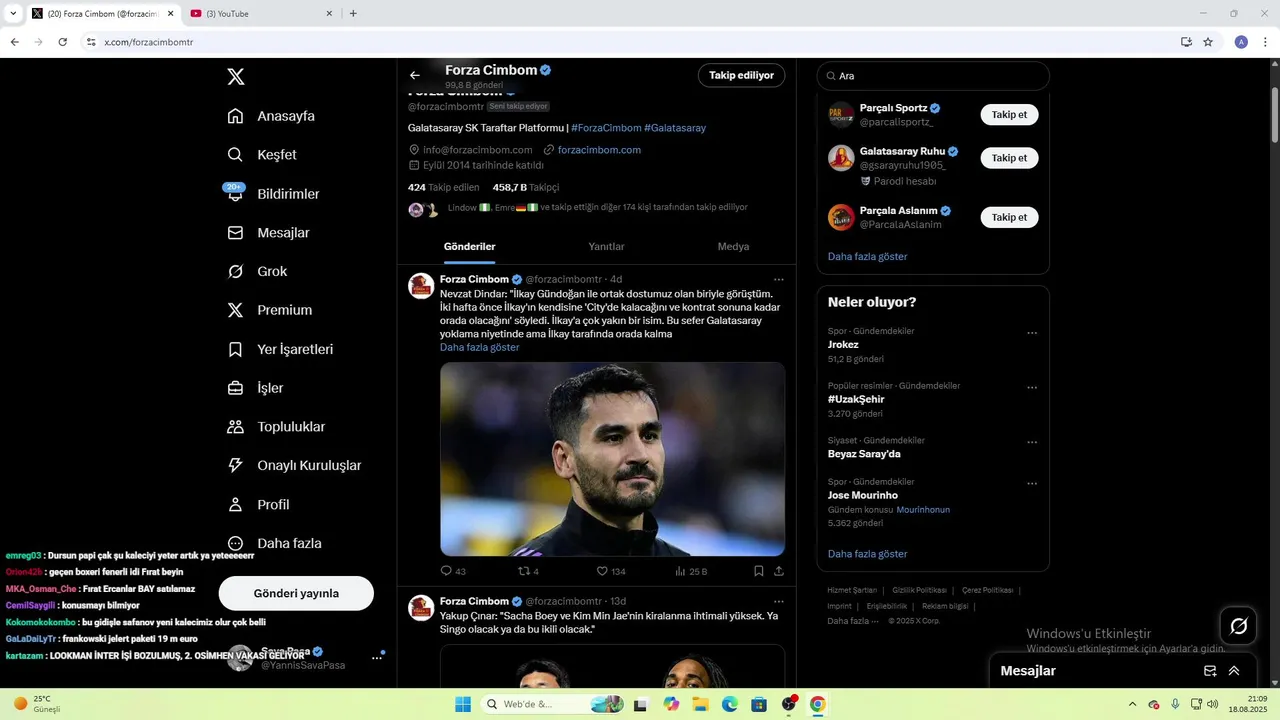This screenshot has height=720, width=1280.
Task: Follow Parçala Aslanım account
Action: coord(1009,217)
